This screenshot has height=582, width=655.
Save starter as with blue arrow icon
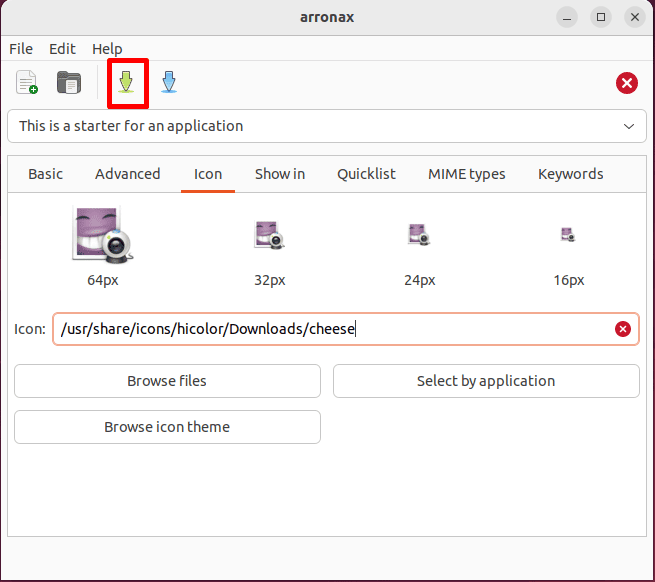coord(169,82)
